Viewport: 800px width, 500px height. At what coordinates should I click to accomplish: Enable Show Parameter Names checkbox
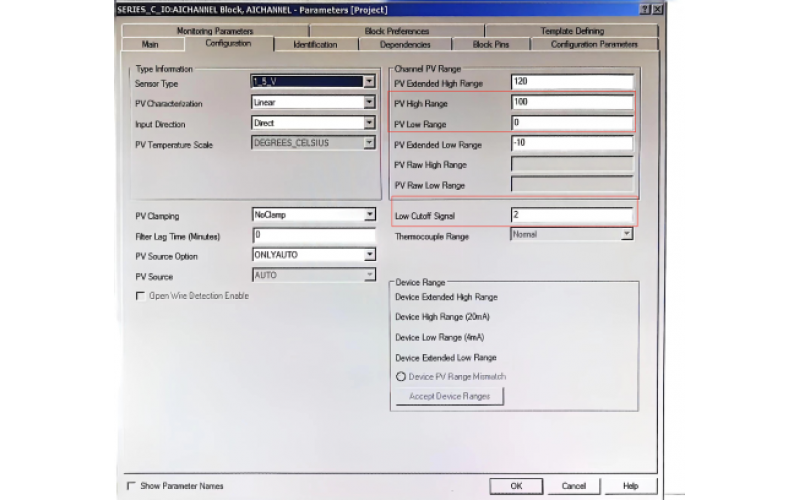coord(132,486)
